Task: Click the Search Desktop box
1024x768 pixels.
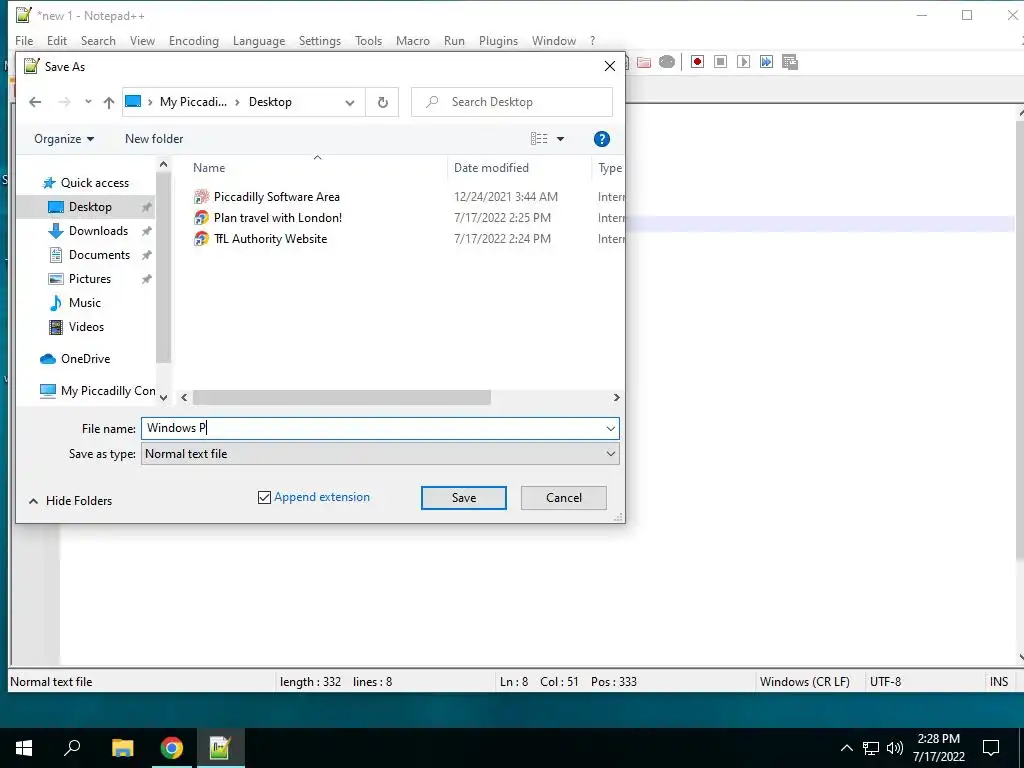Action: point(512,102)
